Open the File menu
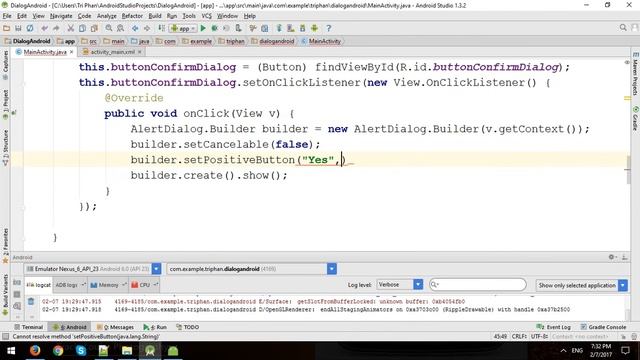The image size is (640, 360). click(7, 16)
